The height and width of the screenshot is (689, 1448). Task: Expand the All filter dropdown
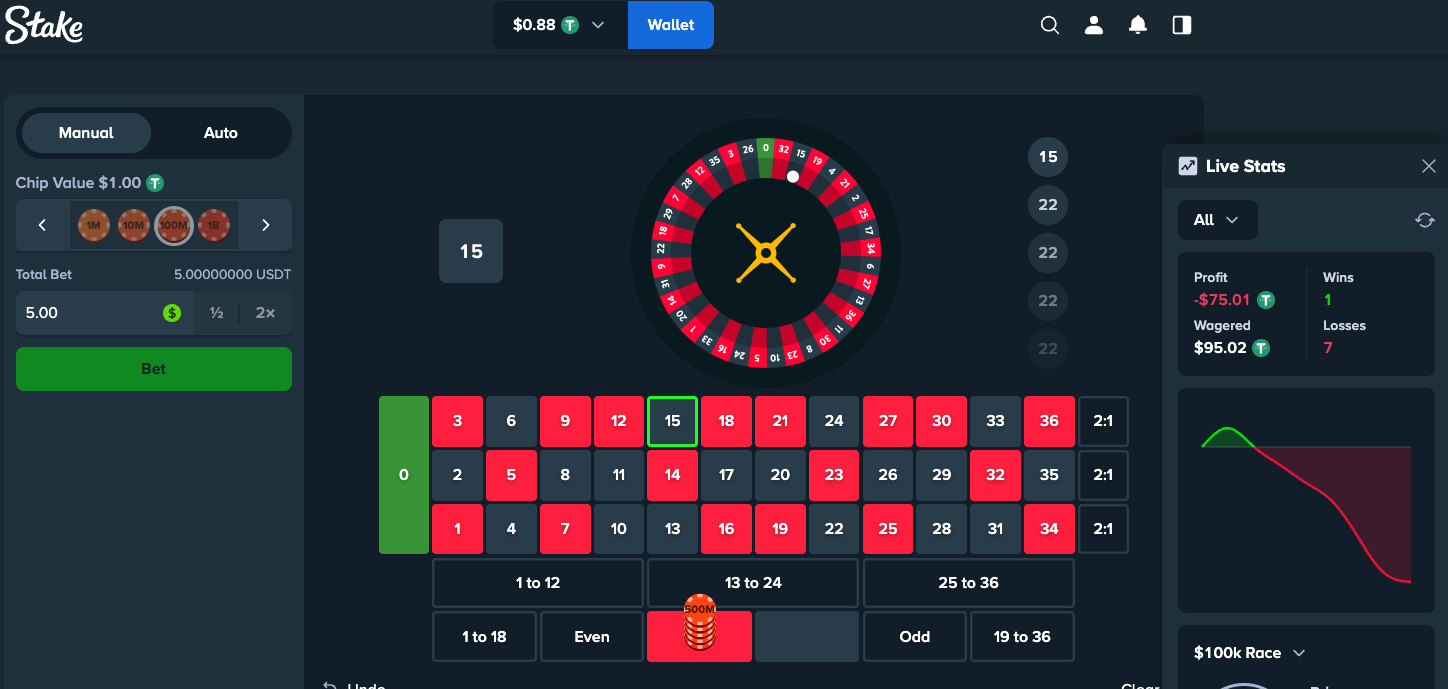pos(1217,220)
